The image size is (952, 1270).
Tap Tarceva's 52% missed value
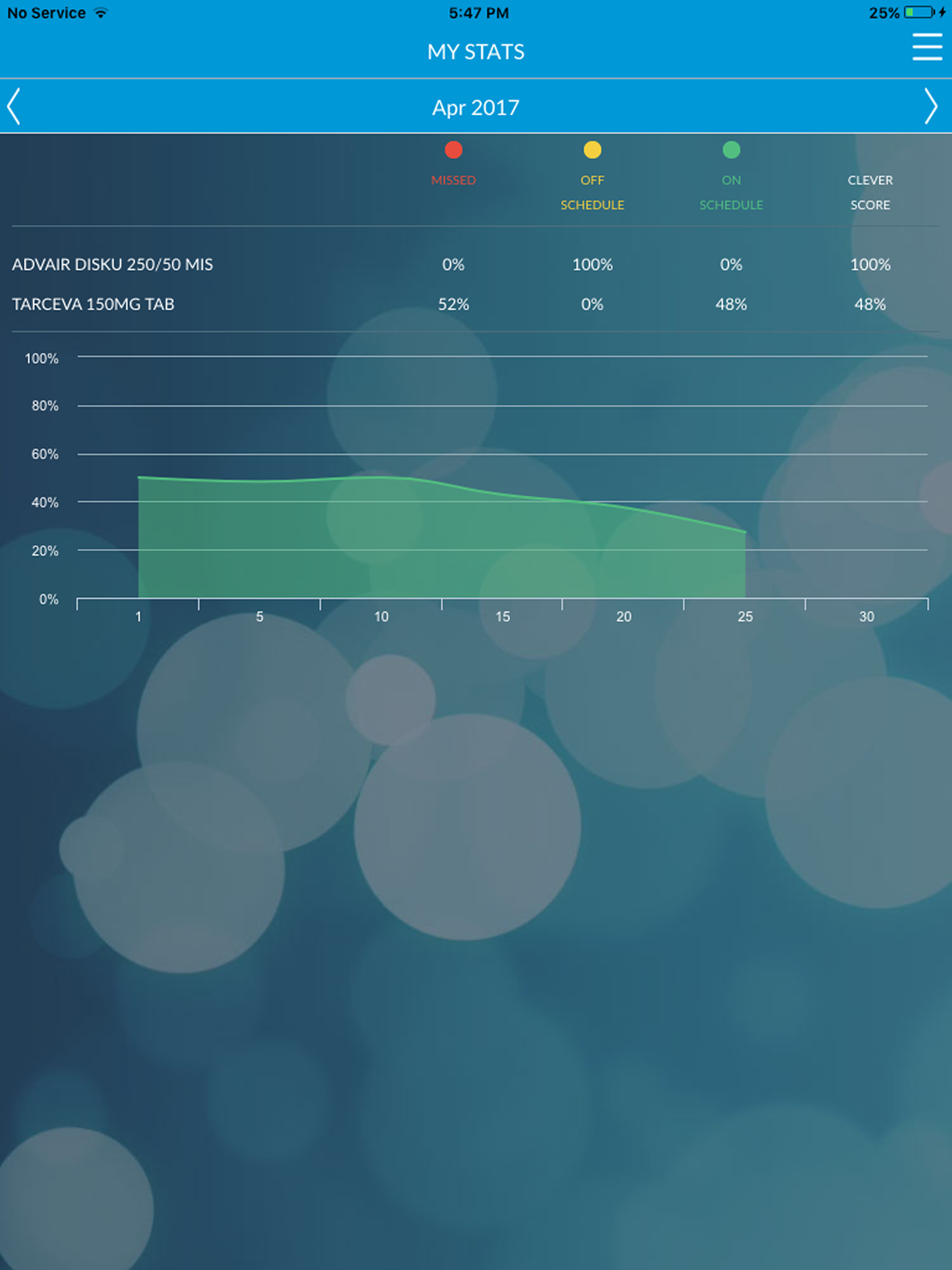click(x=453, y=304)
